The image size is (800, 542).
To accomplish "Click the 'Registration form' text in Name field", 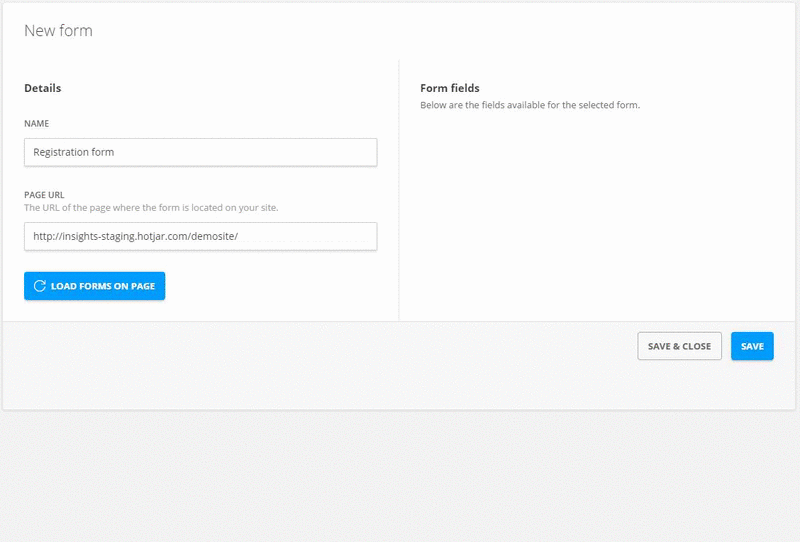I will coord(74,152).
